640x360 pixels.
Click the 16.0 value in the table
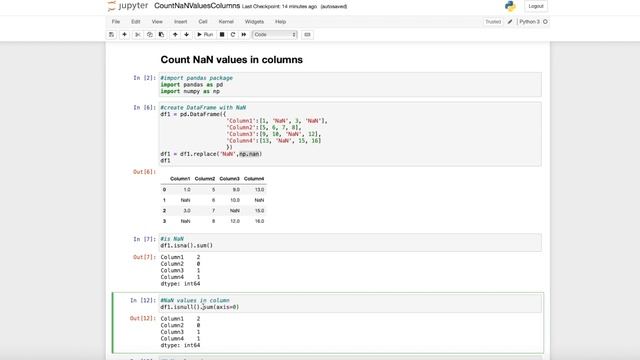point(260,221)
